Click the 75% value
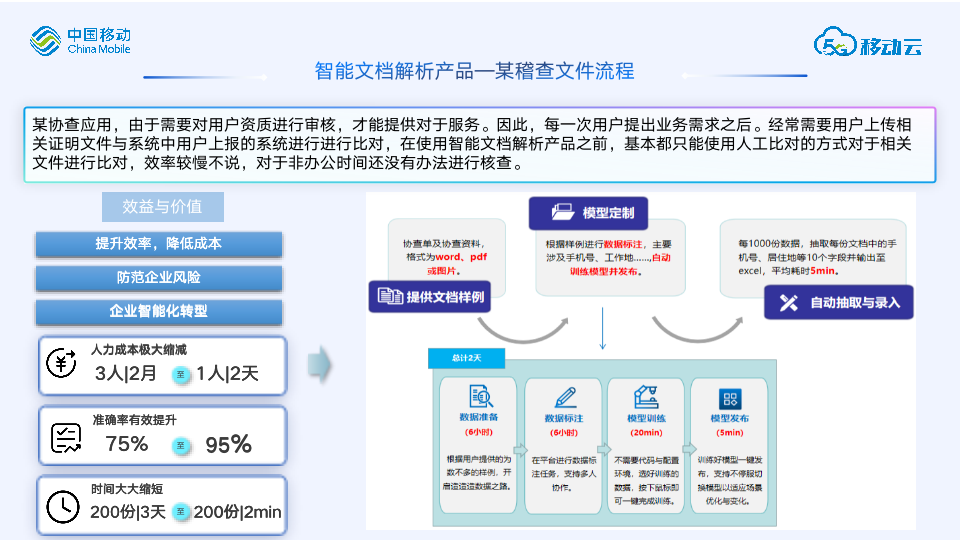Viewport: 960px width, 540px height. 127,444
